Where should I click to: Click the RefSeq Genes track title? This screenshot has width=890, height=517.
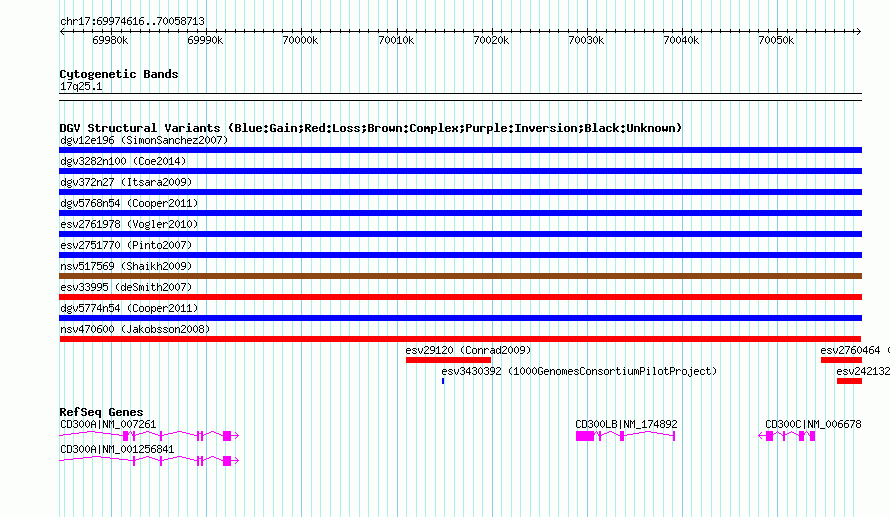[x=101, y=412]
